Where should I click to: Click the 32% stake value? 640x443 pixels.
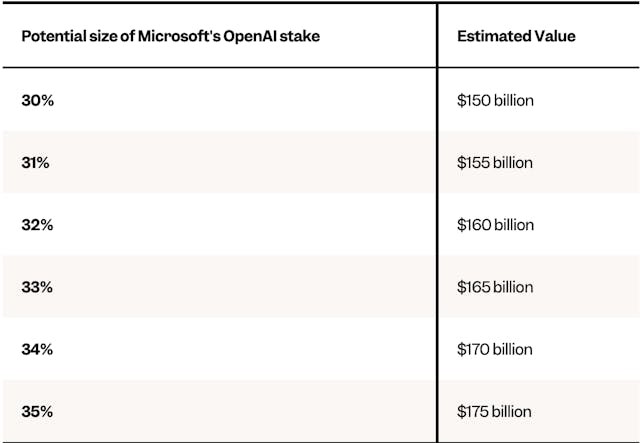37,225
